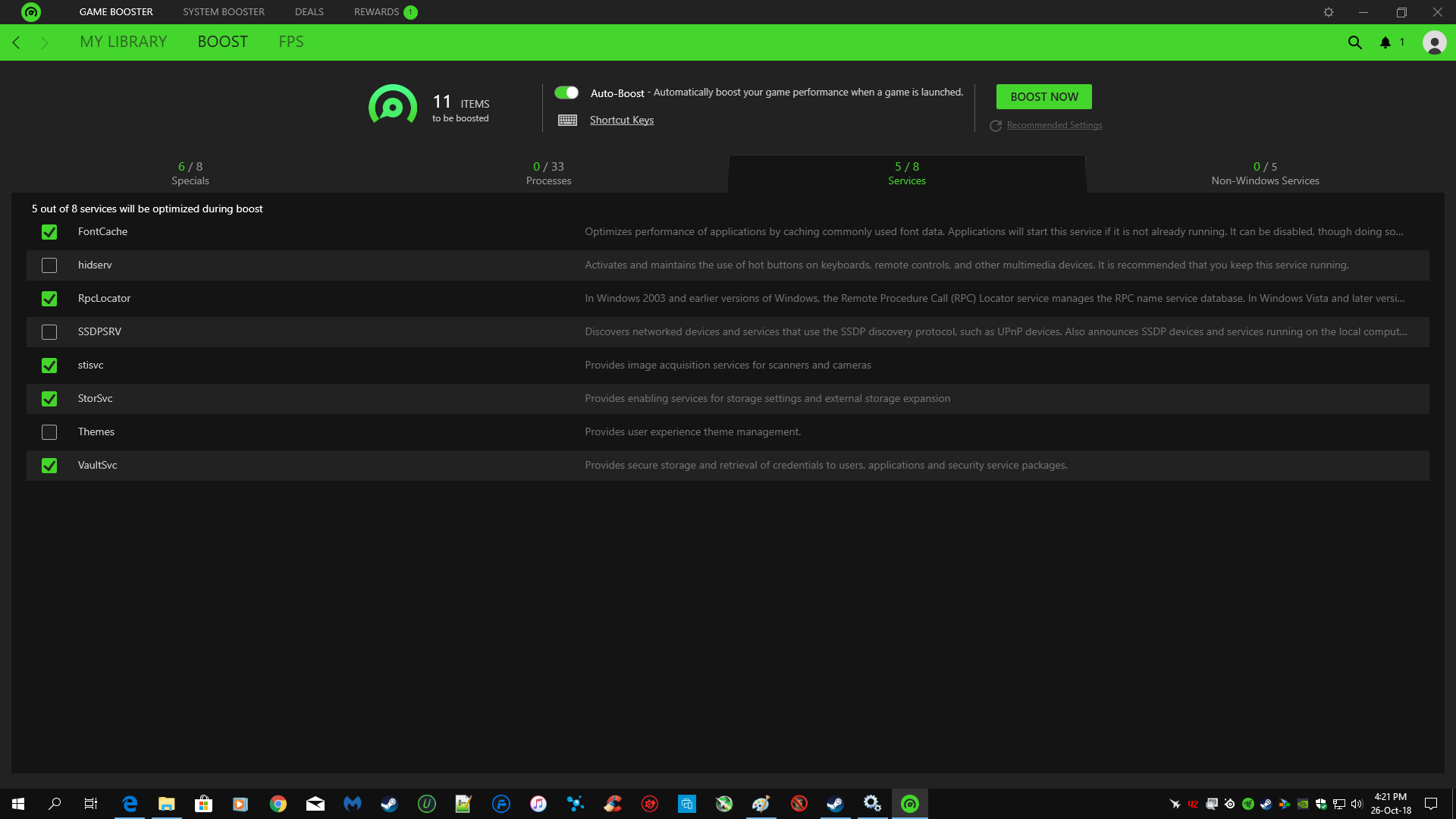Click the search magnifier icon

point(1355,42)
